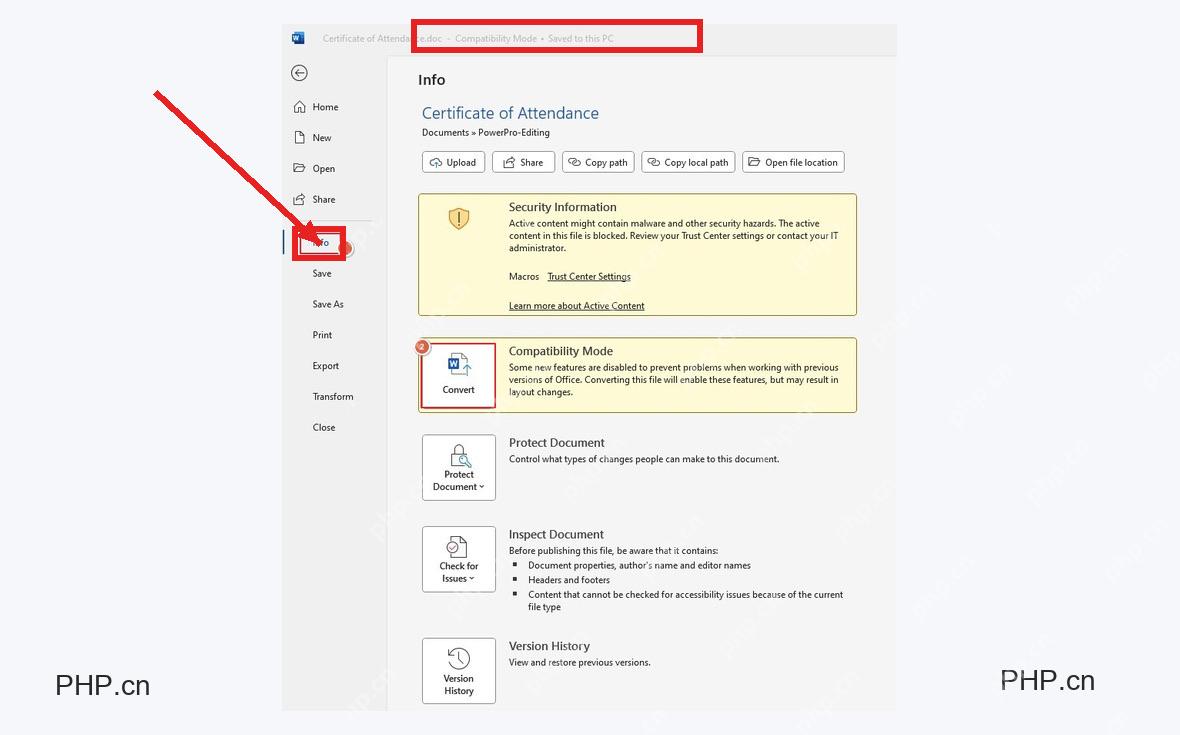
Task: Click the Inspect Document heading text
Action: [556, 535]
